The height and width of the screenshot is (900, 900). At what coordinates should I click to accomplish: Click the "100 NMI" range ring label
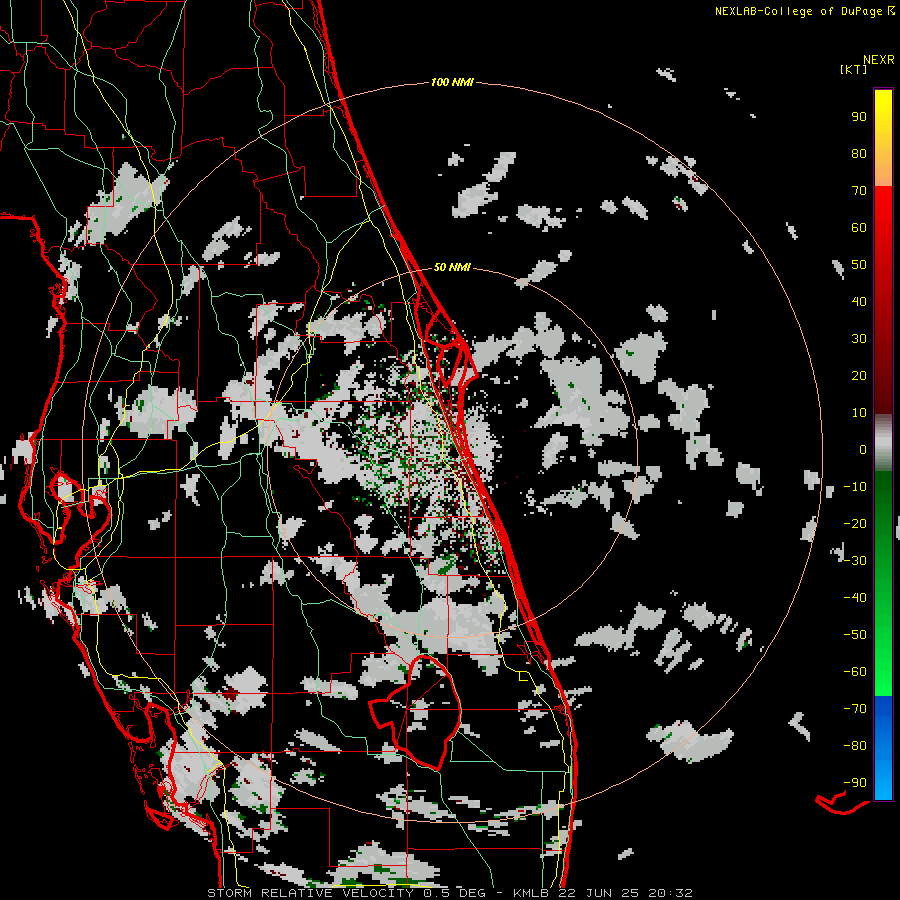(452, 83)
